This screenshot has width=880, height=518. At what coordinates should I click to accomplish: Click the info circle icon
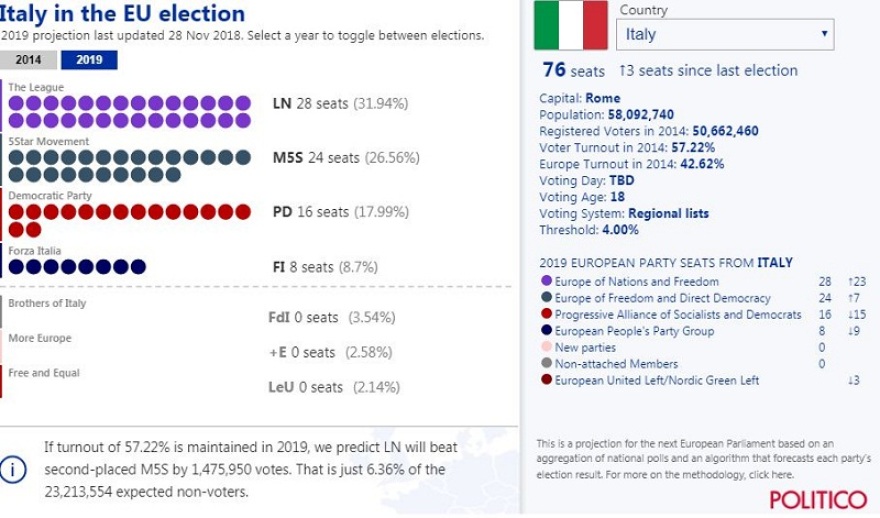pos(14,470)
